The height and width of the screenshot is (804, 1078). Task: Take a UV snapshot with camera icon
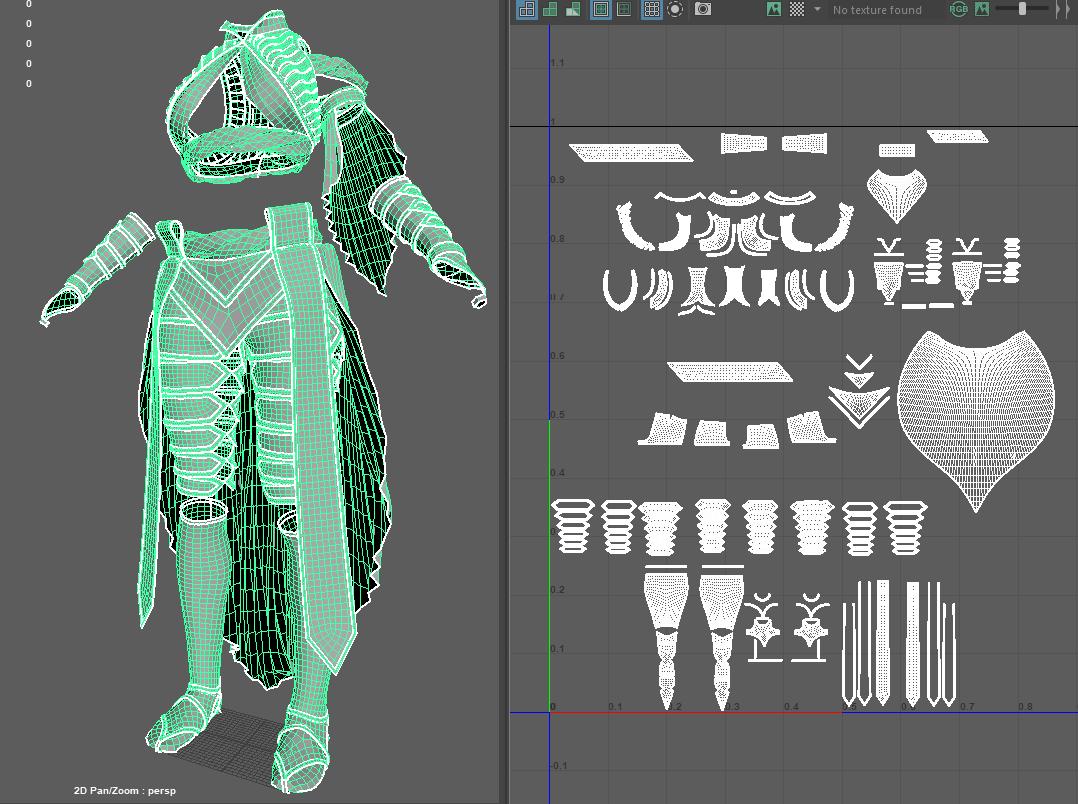coord(703,9)
